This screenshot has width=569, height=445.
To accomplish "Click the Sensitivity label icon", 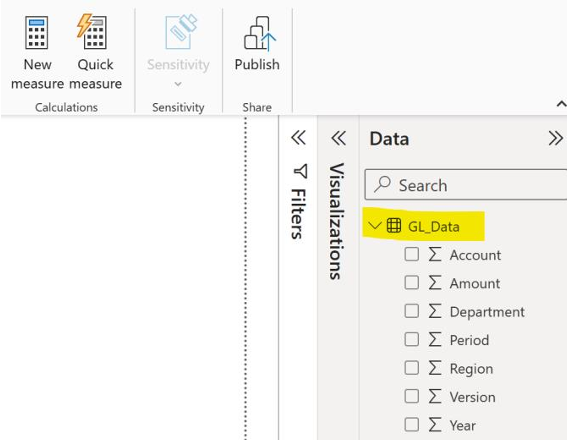I will coord(180,32).
